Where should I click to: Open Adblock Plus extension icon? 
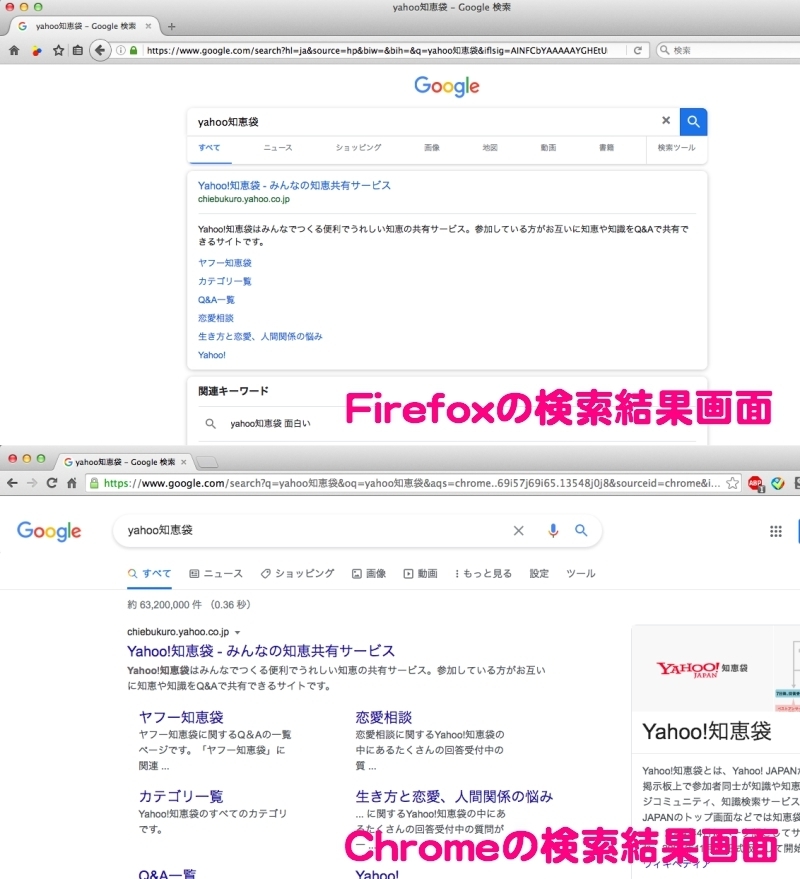(x=756, y=483)
